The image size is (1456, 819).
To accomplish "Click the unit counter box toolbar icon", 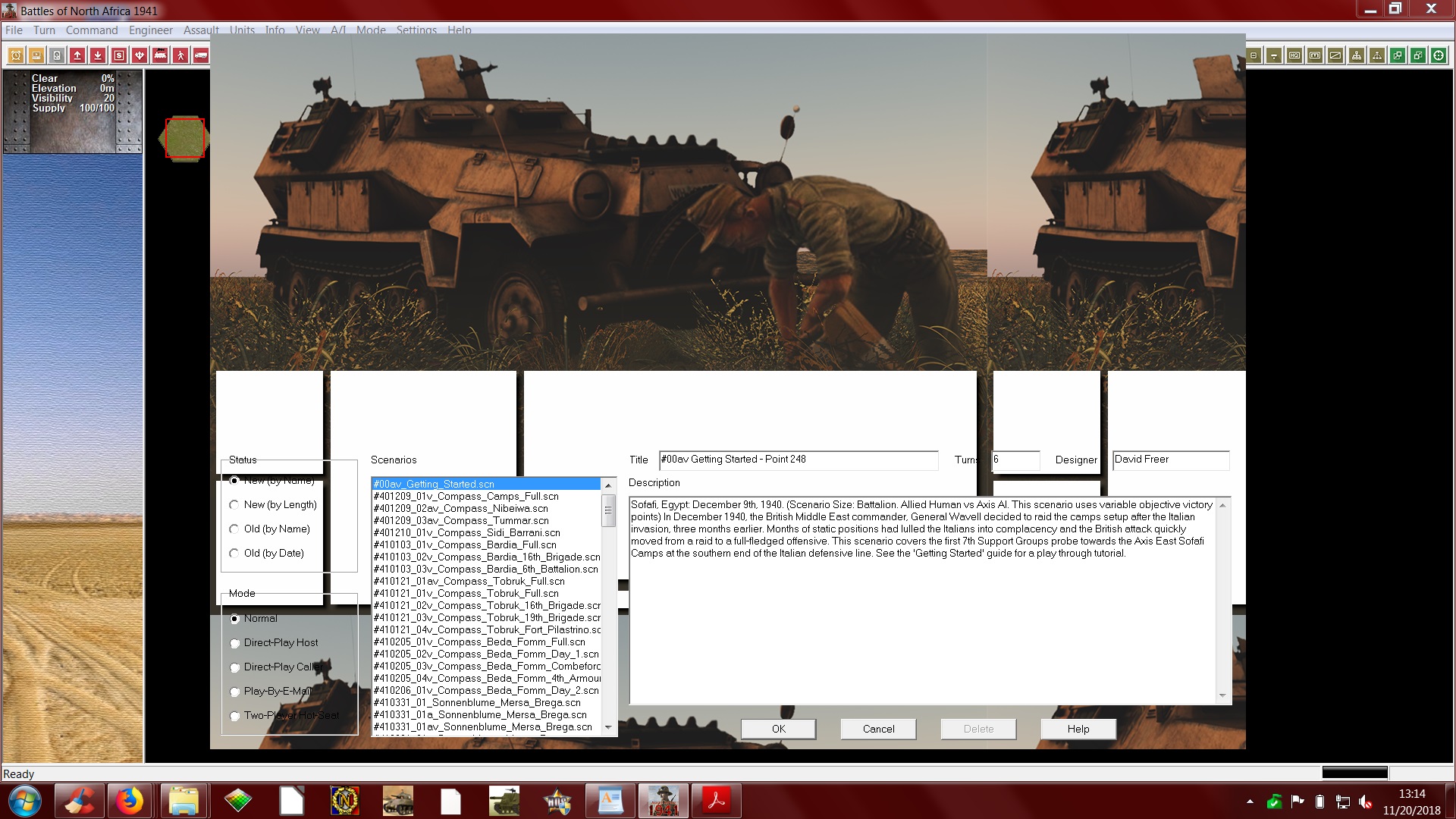I will [1315, 55].
